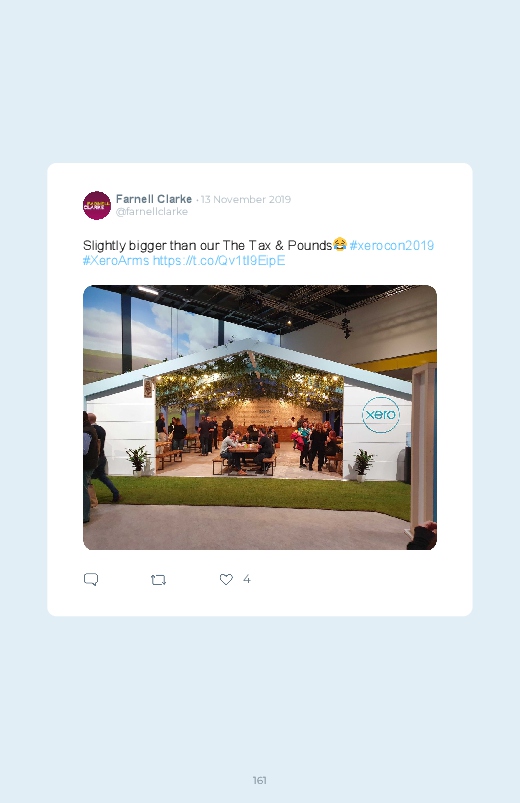Open the Farnell Clarke profile avatar
520x803 pixels.
(97, 205)
